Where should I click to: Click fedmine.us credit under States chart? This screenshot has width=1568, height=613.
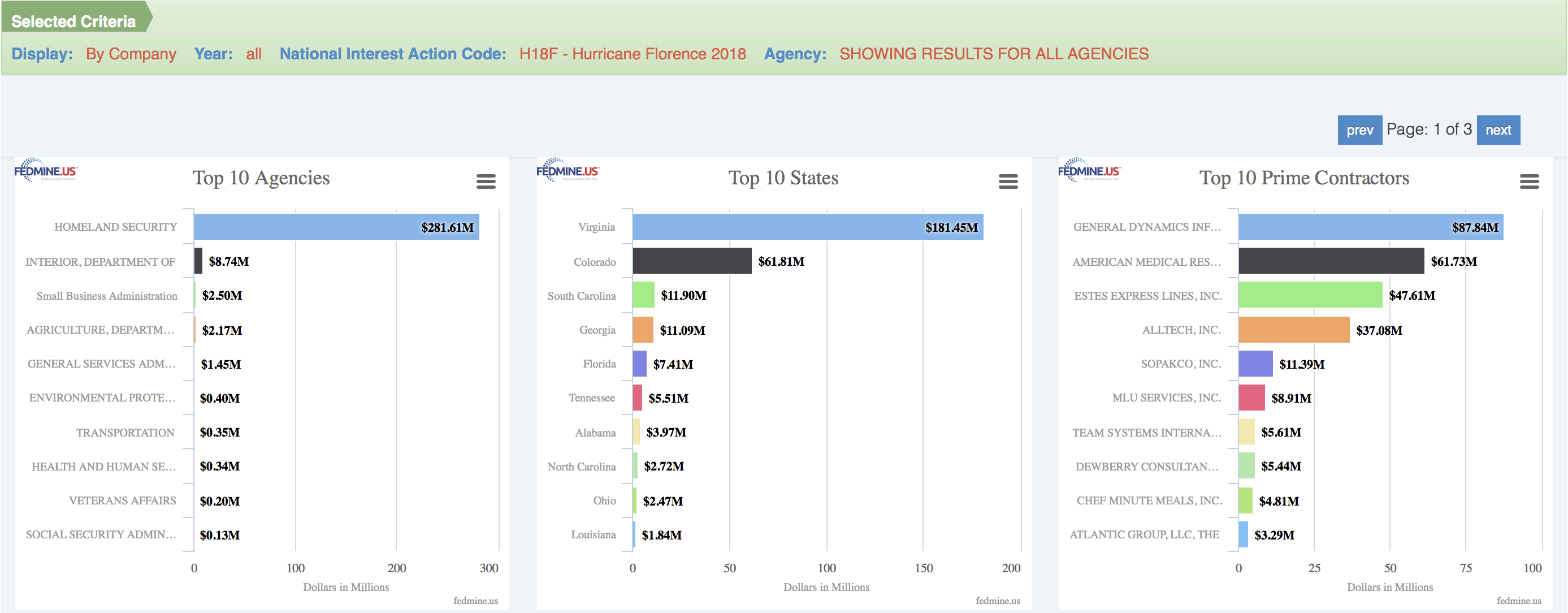(x=998, y=601)
